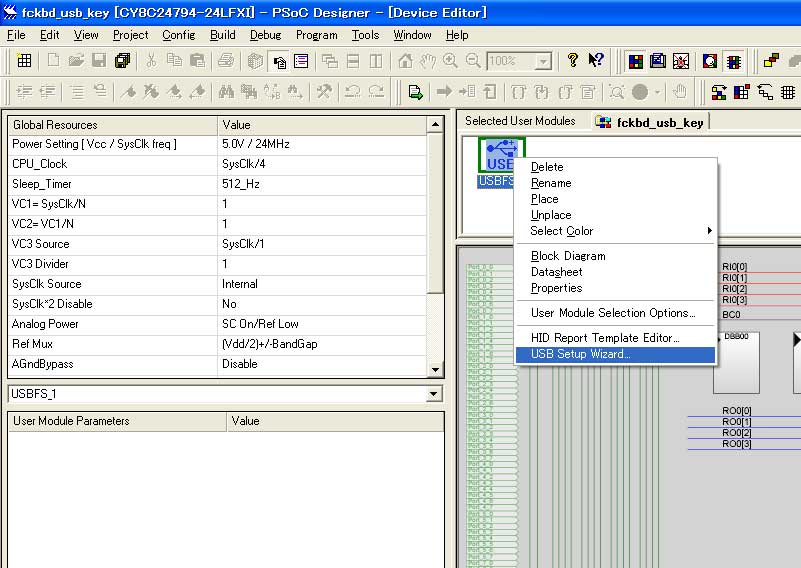Screen dimensions: 801x568
Task: Open the USBFS_1 module selector dropdown
Action: (434, 394)
